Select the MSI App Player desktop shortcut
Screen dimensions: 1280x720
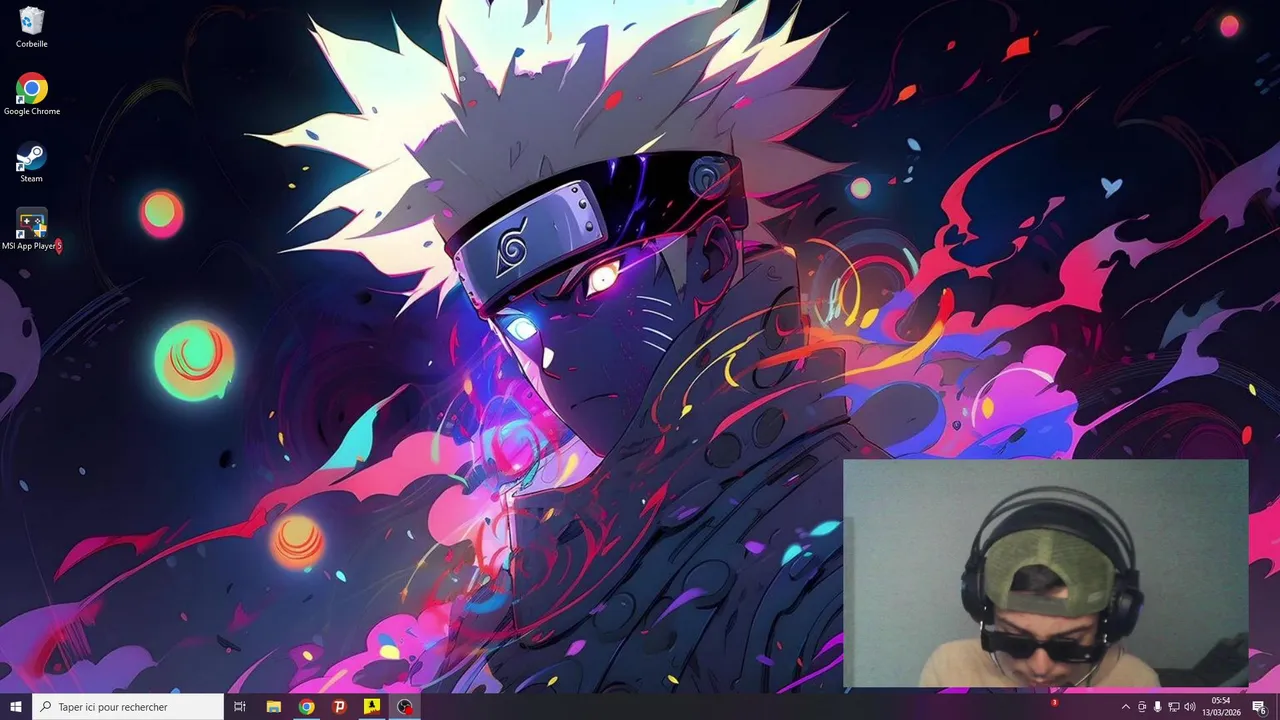(x=32, y=230)
